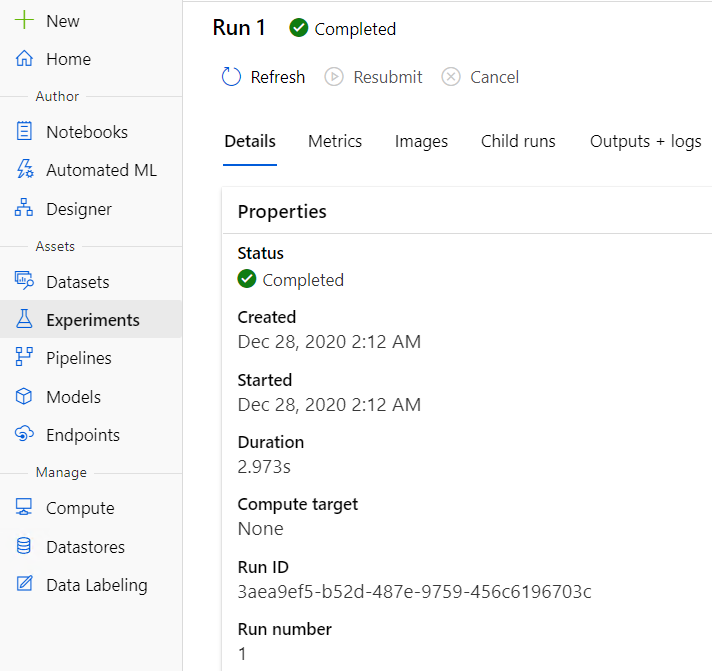Click the Models cube icon

point(24,396)
